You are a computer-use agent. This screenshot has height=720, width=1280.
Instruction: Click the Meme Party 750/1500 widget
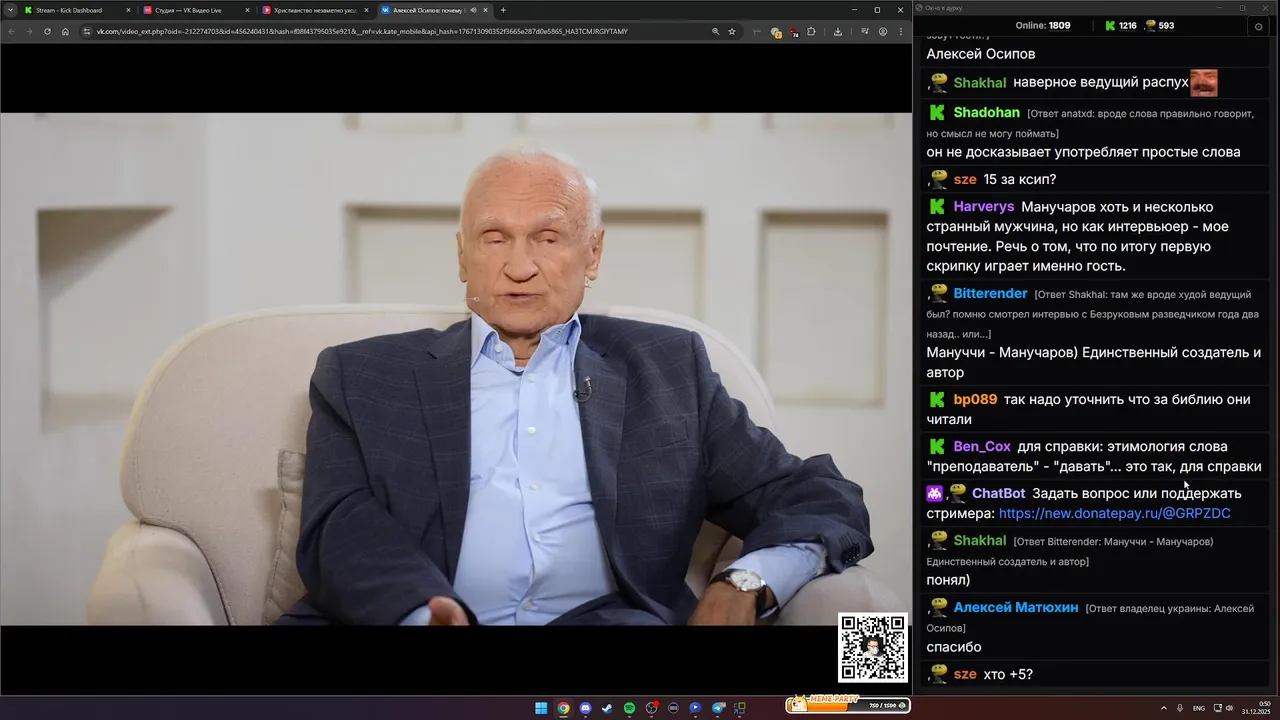[848, 705]
